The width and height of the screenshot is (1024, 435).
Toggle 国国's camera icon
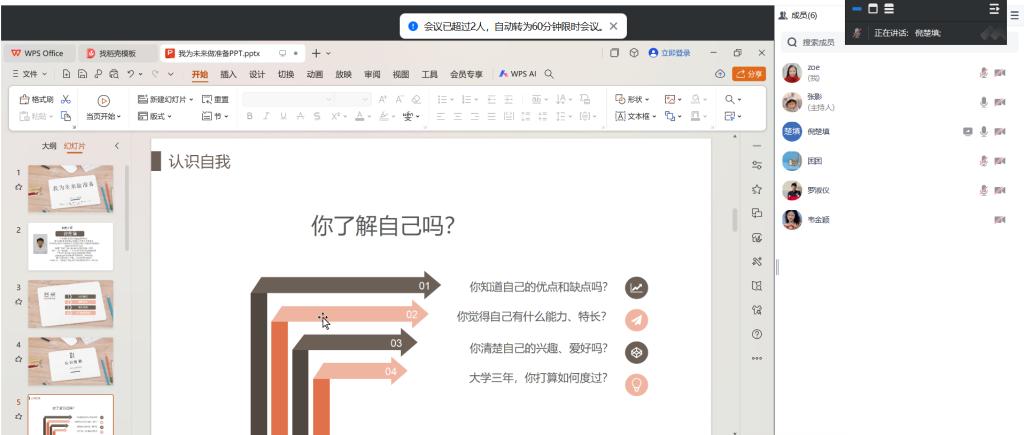(x=1000, y=161)
